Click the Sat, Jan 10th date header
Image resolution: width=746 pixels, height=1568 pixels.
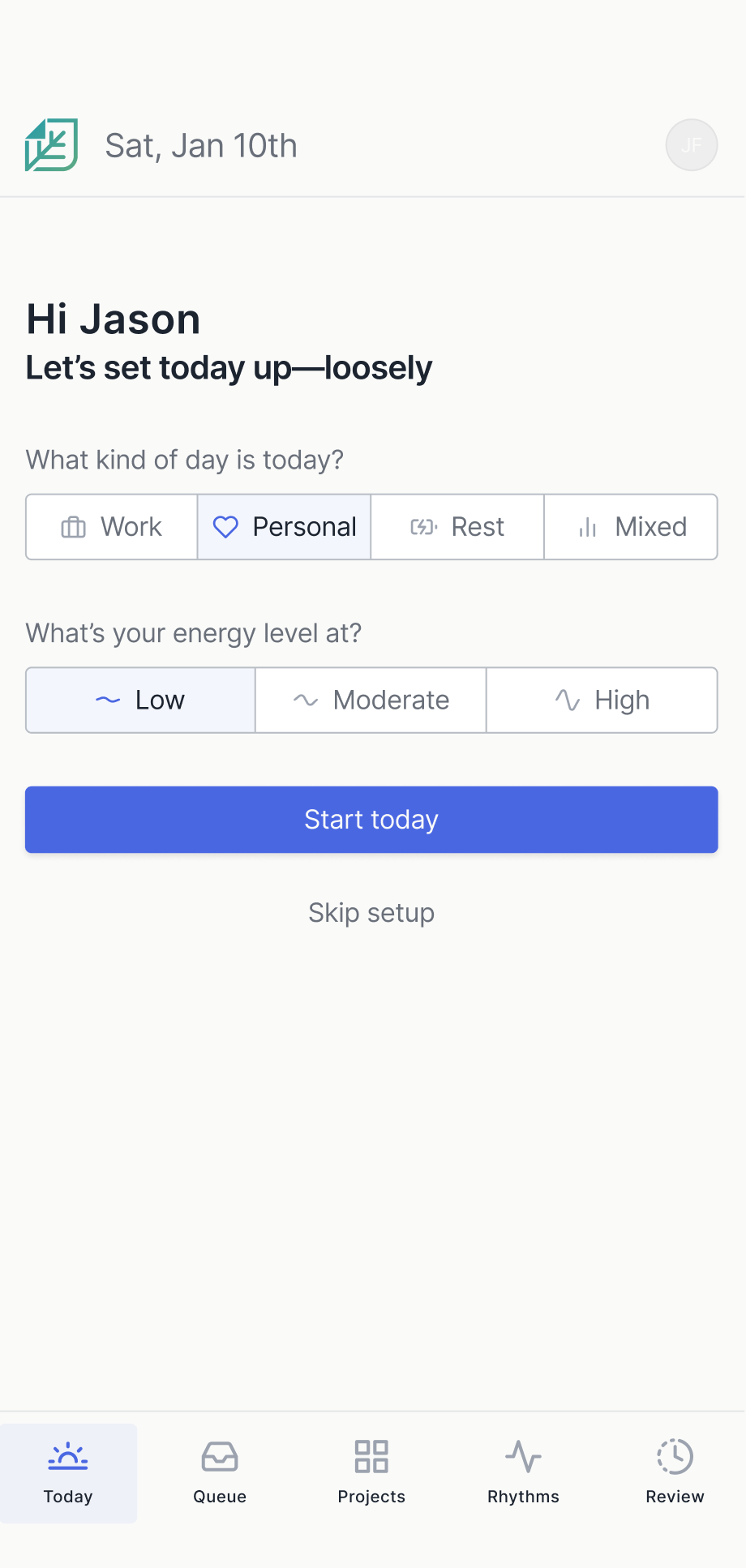[201, 146]
